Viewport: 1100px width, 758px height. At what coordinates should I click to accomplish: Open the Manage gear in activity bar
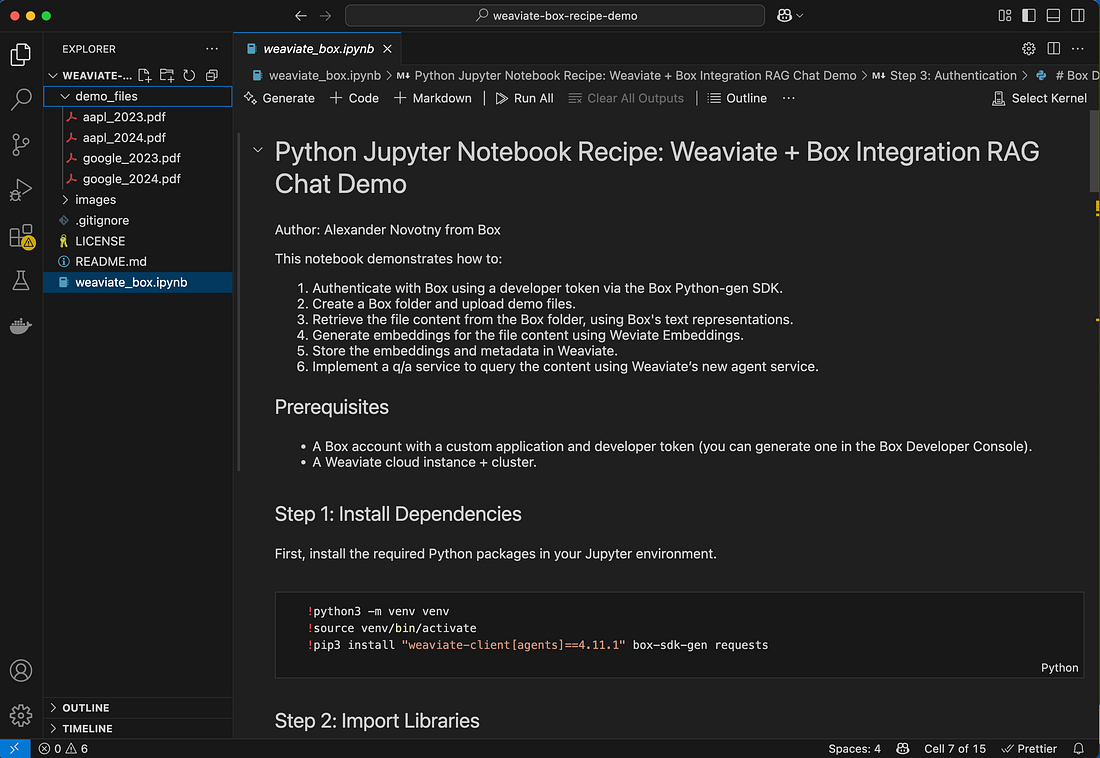pyautogui.click(x=20, y=715)
